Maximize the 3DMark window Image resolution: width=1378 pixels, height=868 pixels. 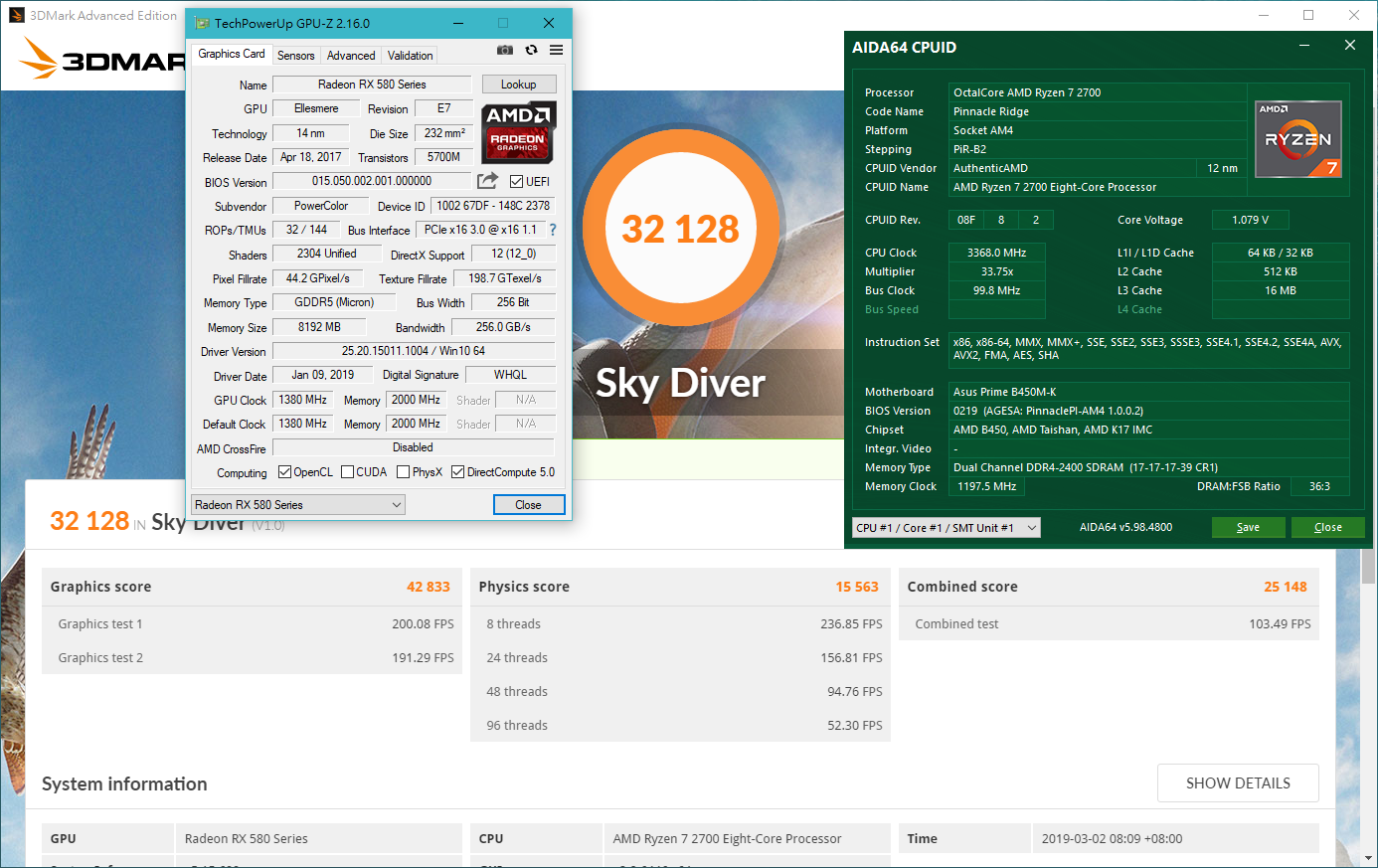point(1308,15)
